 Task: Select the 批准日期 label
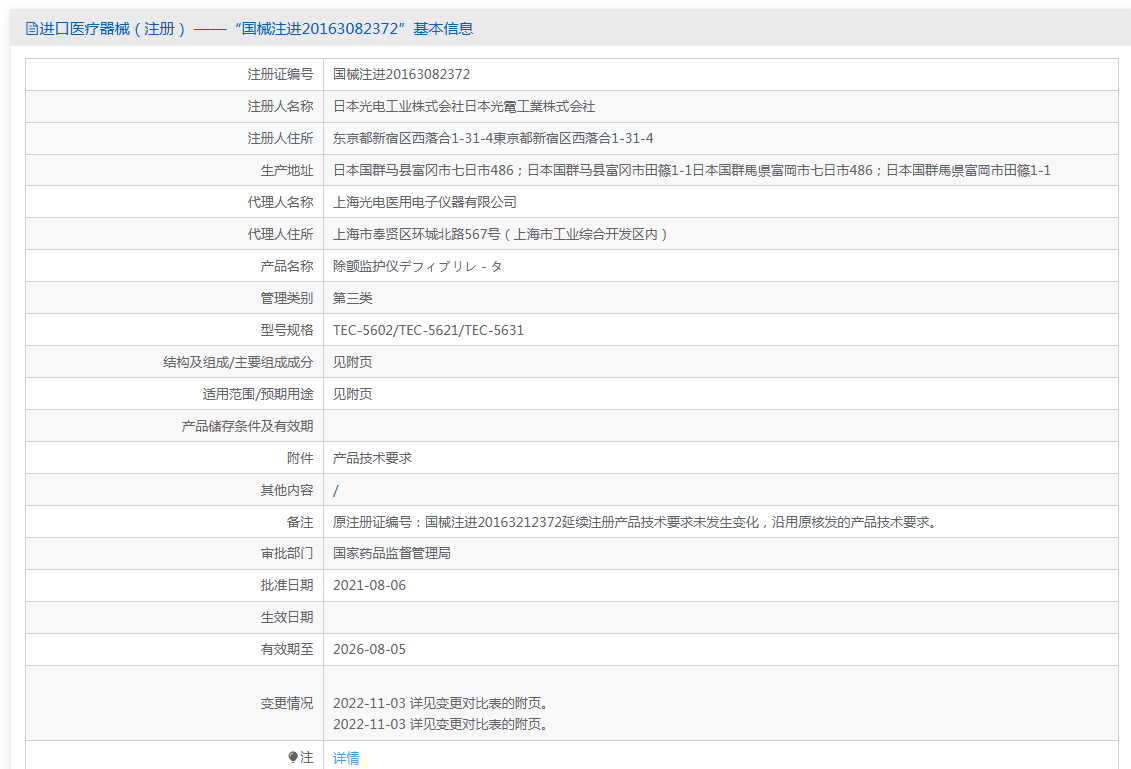(x=287, y=585)
